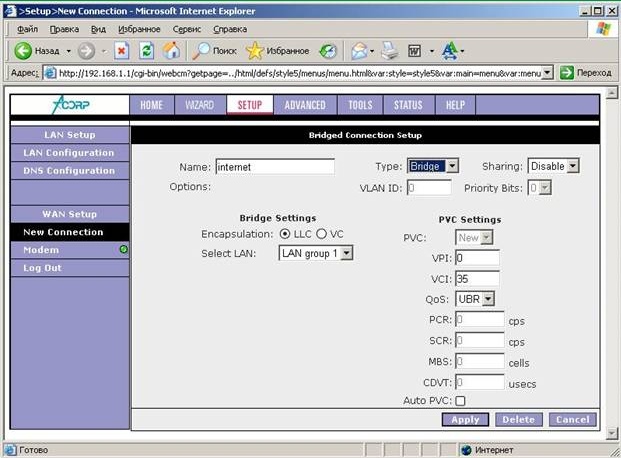This screenshot has width=621, height=458.
Task: Click the IE icon in title bar
Action: [x=10, y=11]
